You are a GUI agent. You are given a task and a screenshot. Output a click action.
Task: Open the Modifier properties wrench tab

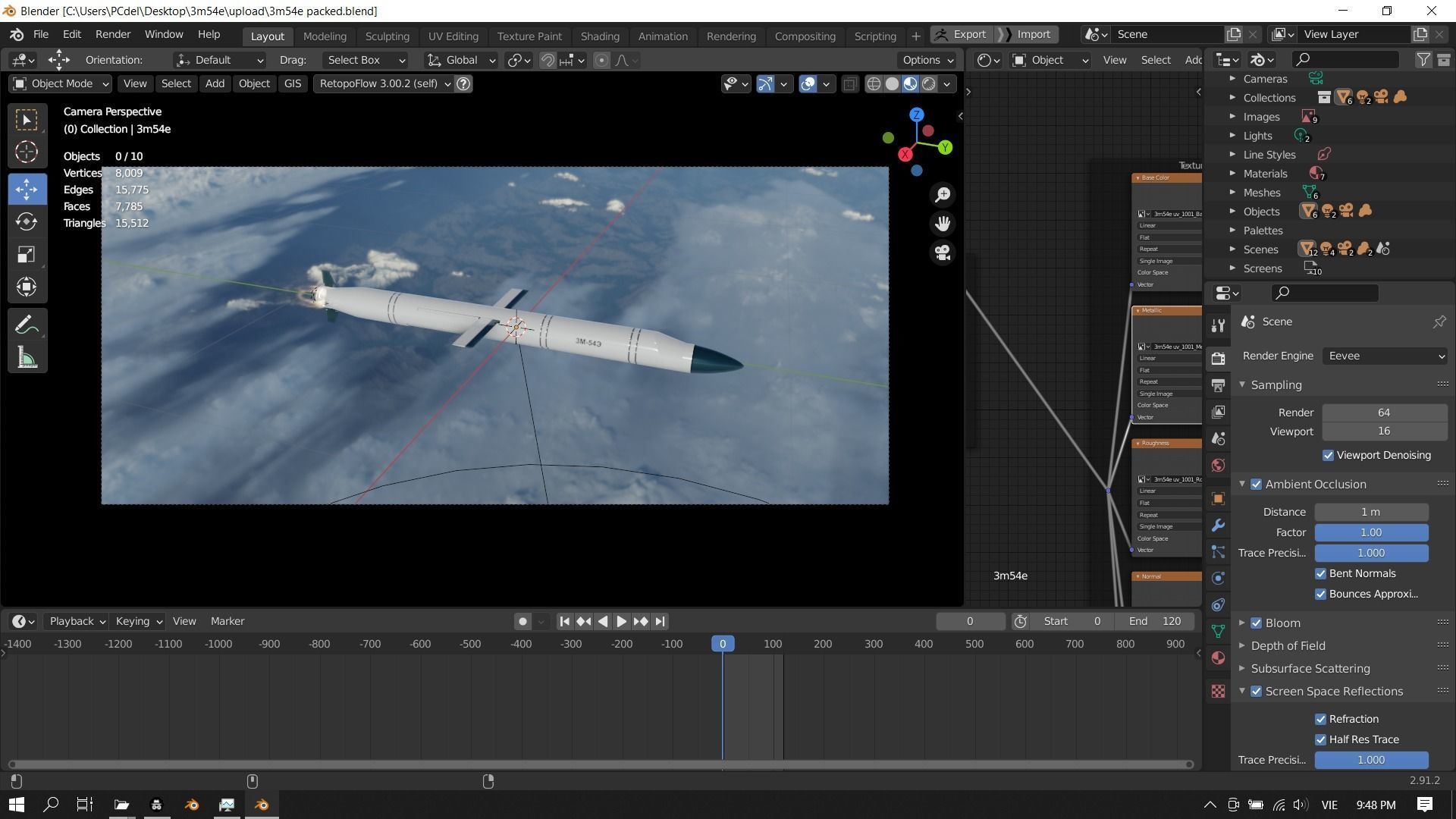[x=1218, y=526]
